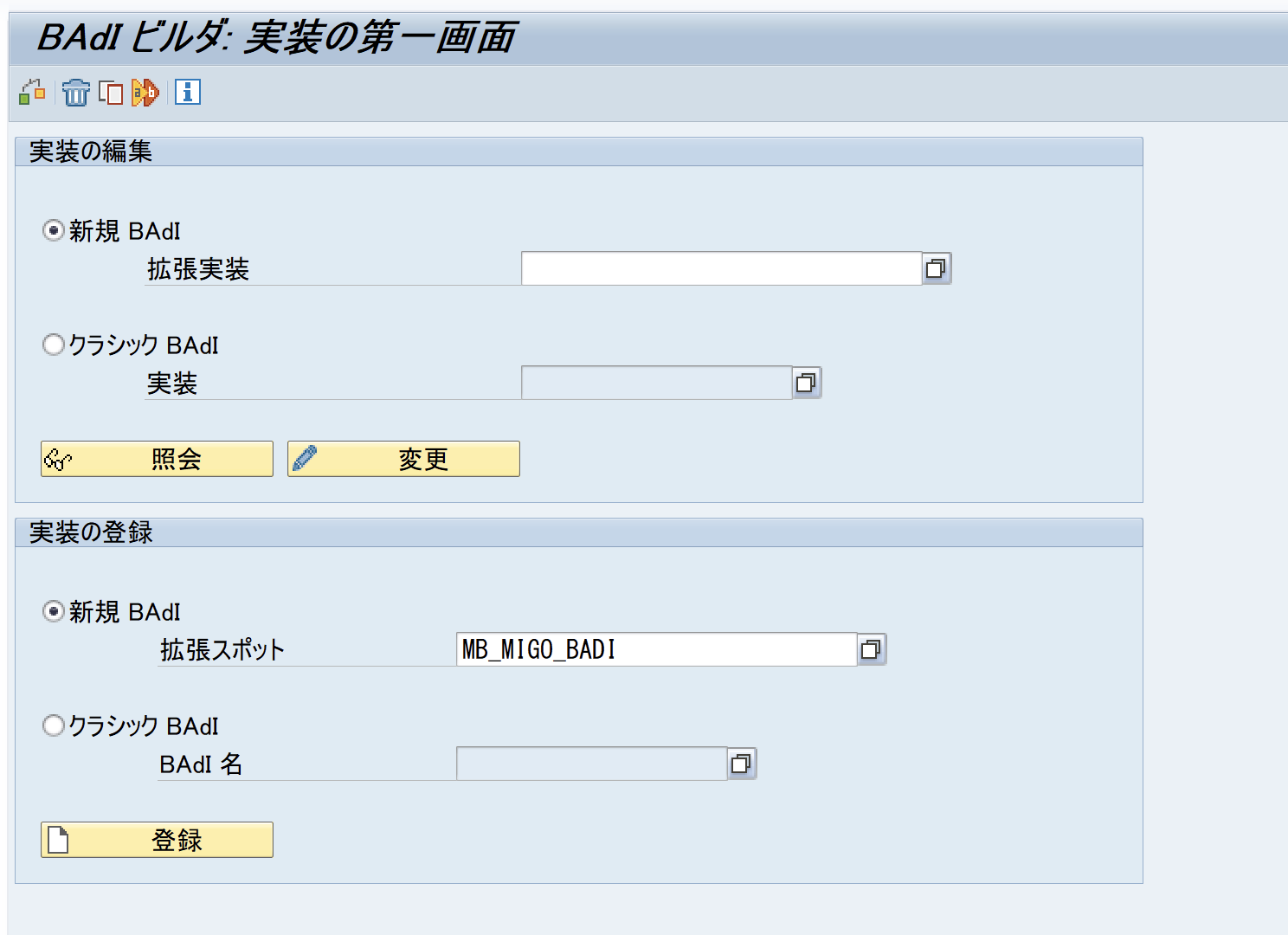Select クラシック BAdI radio in 実装の登録 section
The width and height of the screenshot is (1288, 935).
coord(54,725)
